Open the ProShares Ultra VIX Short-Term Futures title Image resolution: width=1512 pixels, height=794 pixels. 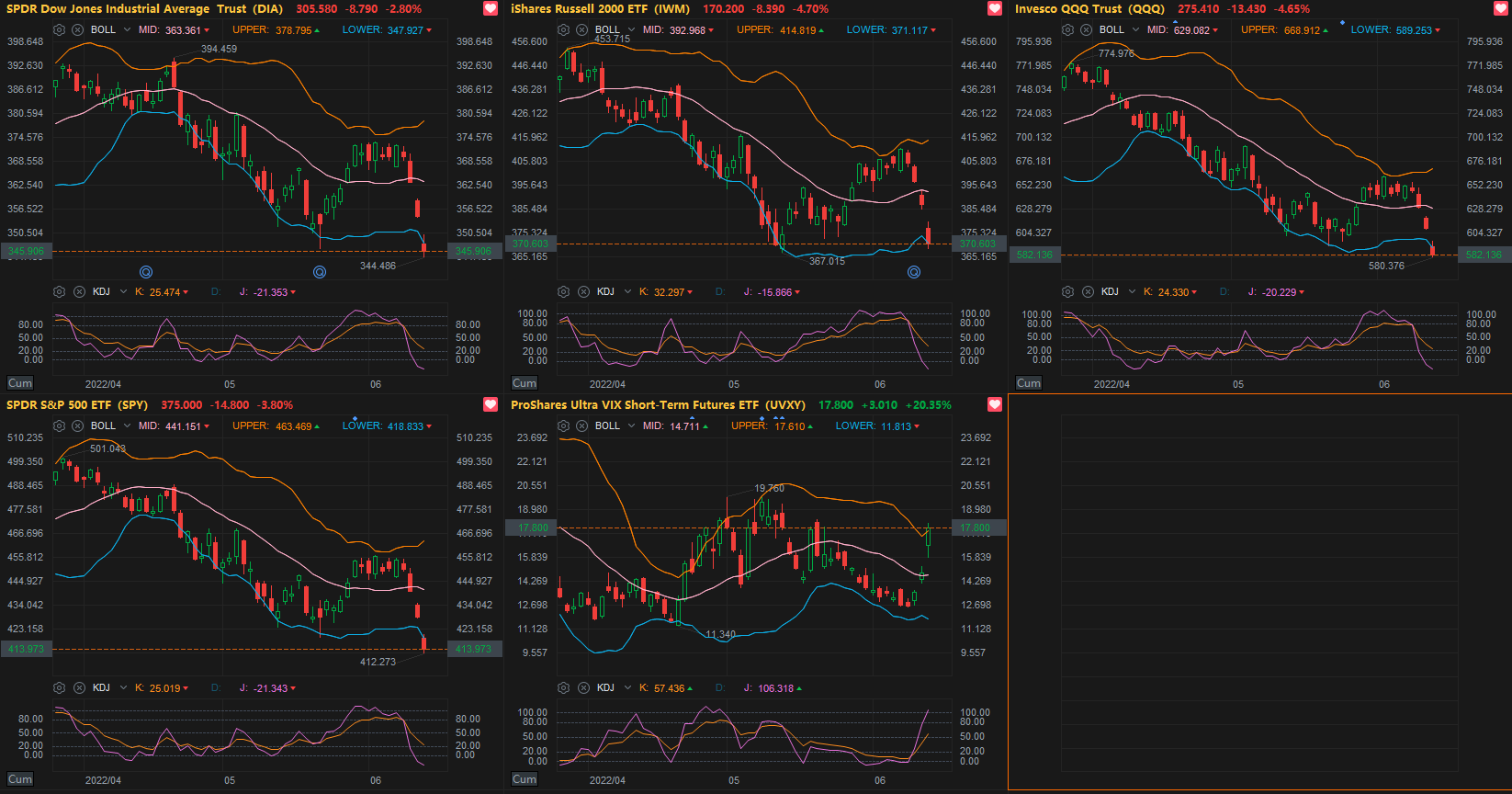[658, 405]
